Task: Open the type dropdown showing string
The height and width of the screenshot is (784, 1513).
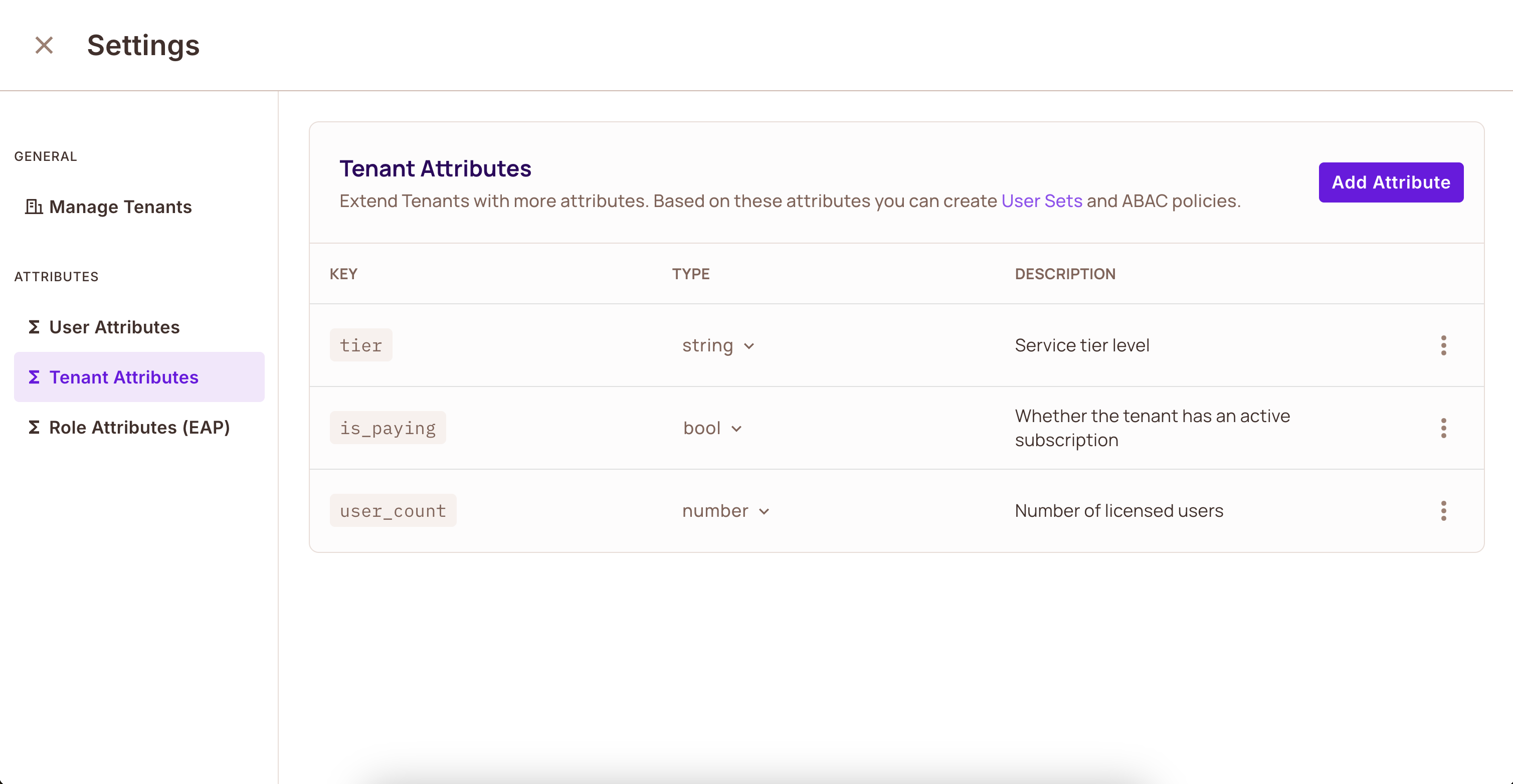Action: (x=718, y=345)
